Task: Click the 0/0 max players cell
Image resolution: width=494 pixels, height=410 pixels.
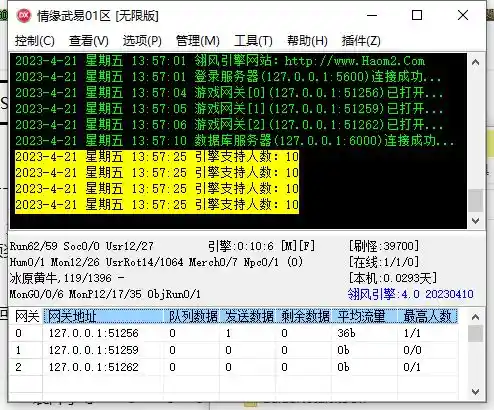Action: 412,350
